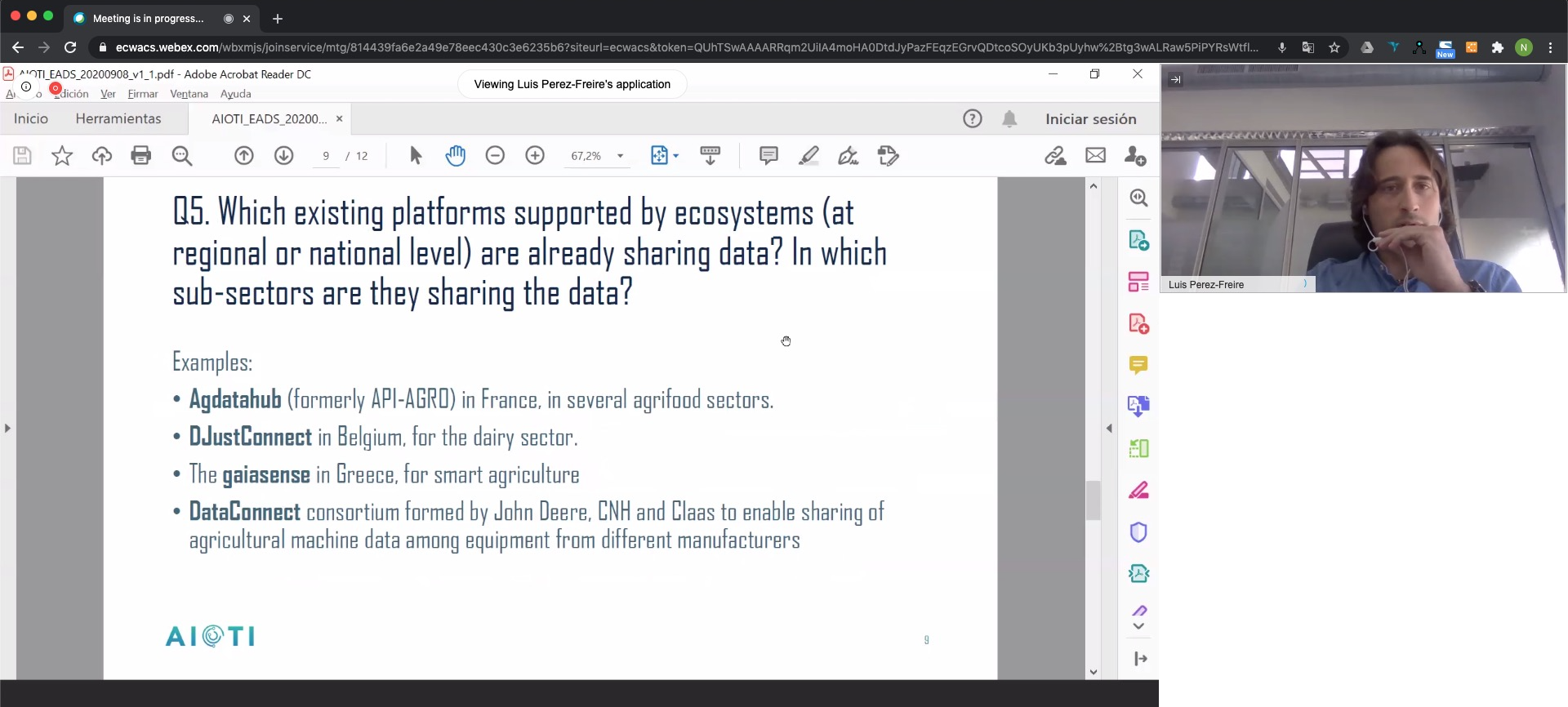Click the Chrome address bar URL
The width and height of the screenshot is (1568, 707).
[x=686, y=47]
